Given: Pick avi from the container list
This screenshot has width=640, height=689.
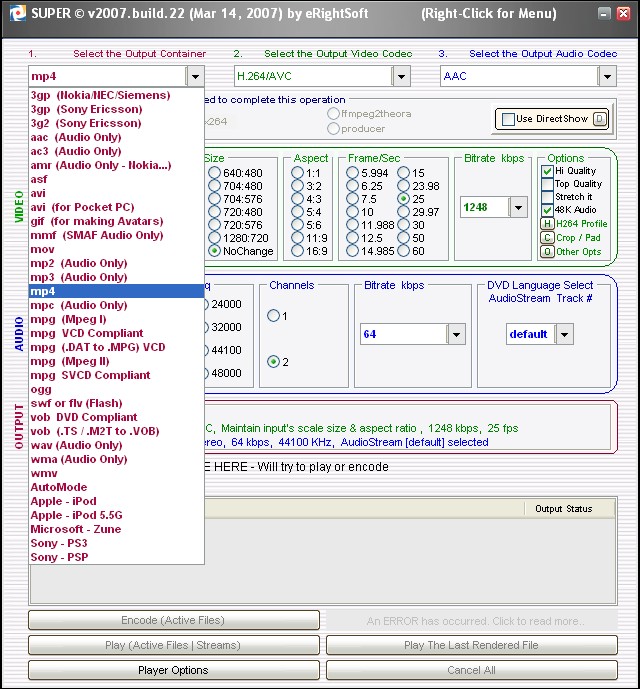Looking at the screenshot, I should [116, 193].
